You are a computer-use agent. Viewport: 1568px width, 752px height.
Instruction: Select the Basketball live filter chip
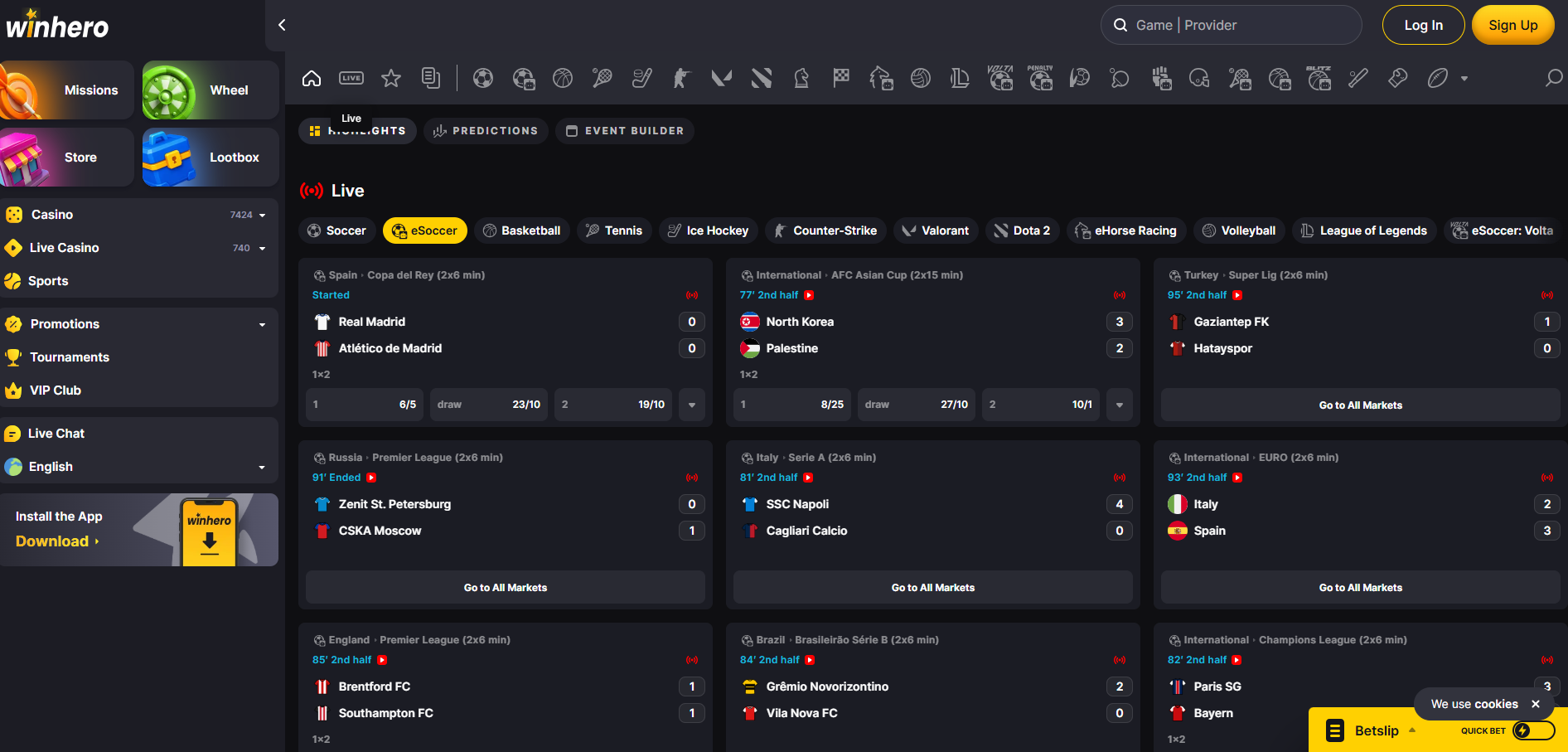[x=522, y=230]
